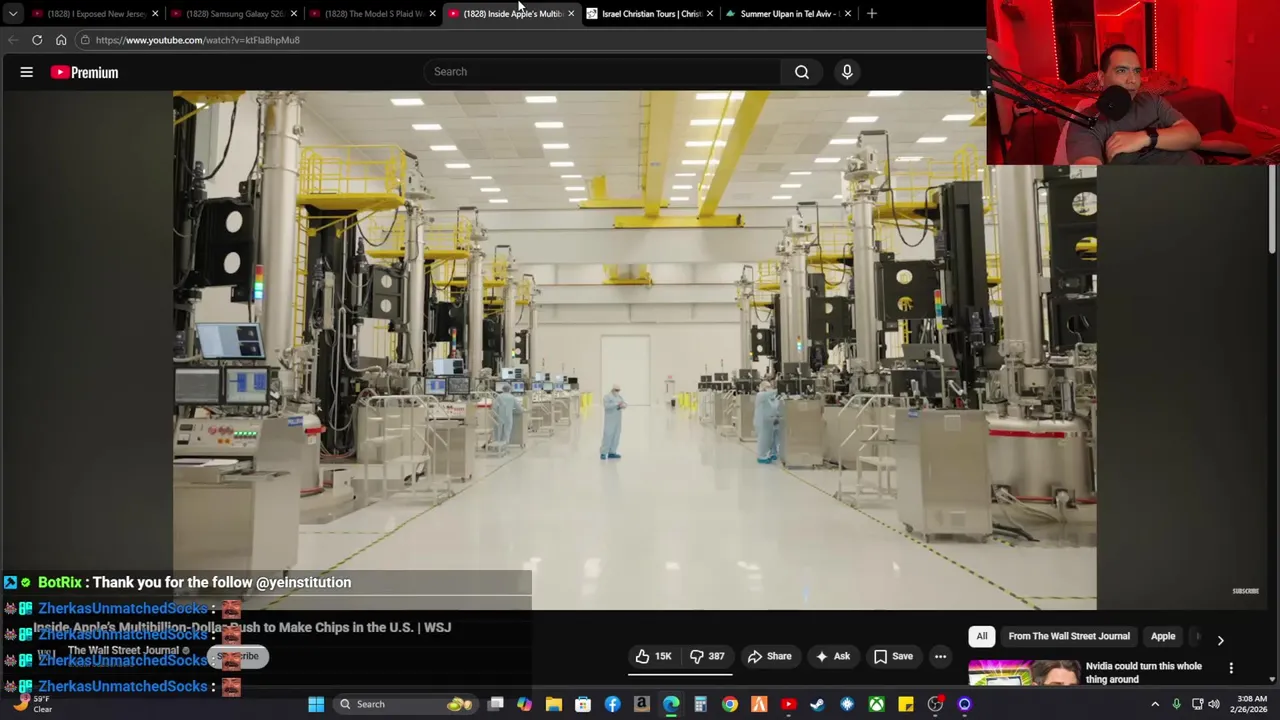
Task: Open the red YouTube taskbar icon
Action: 788,704
